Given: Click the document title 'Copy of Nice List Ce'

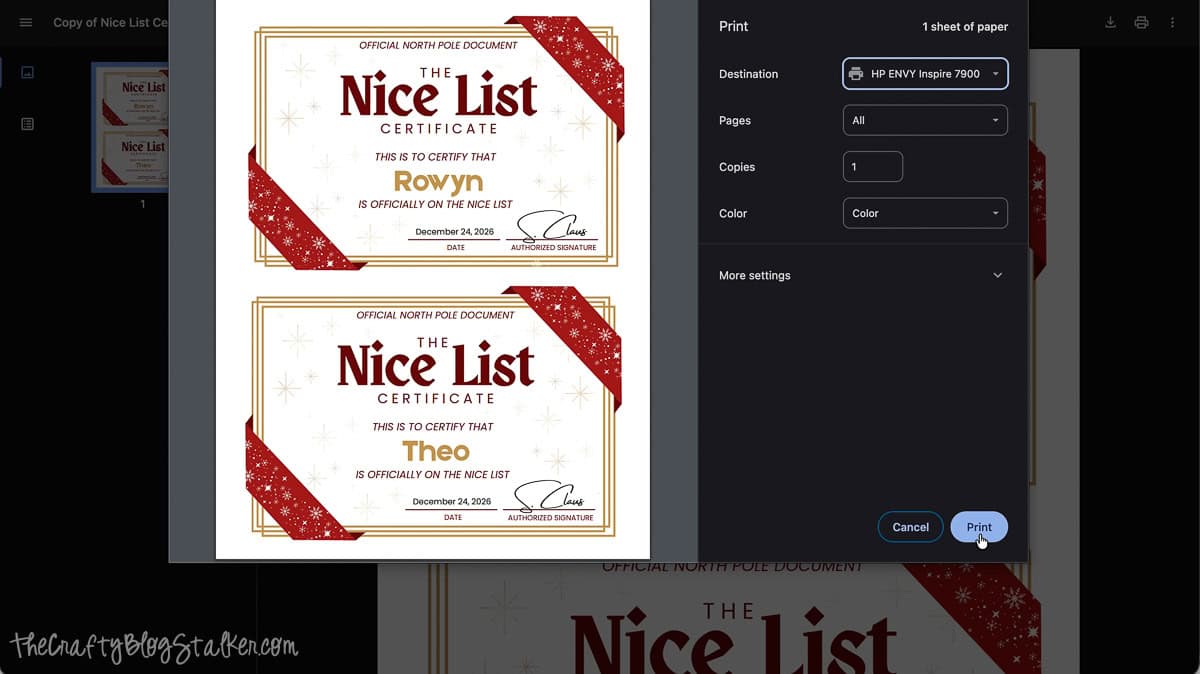Looking at the screenshot, I should (110, 22).
